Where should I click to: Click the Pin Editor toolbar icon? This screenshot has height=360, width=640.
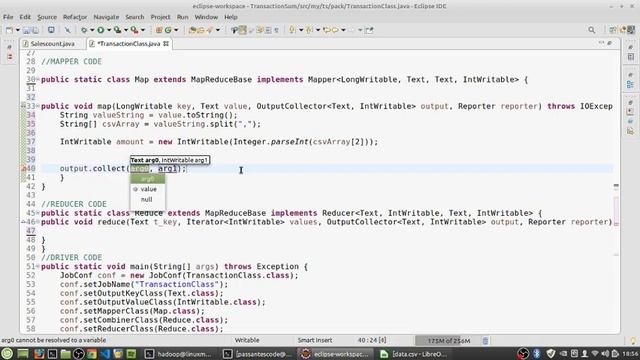(x=369, y=30)
